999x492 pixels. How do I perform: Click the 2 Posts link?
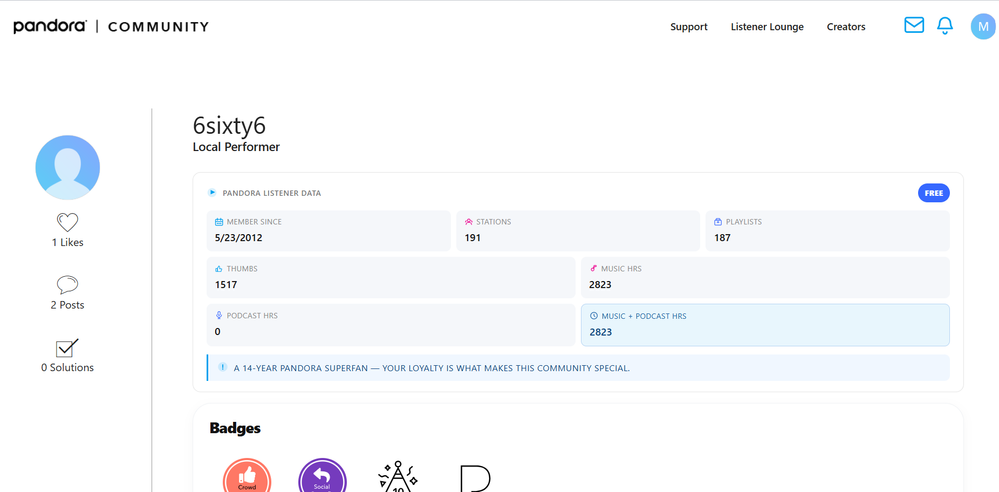click(68, 305)
